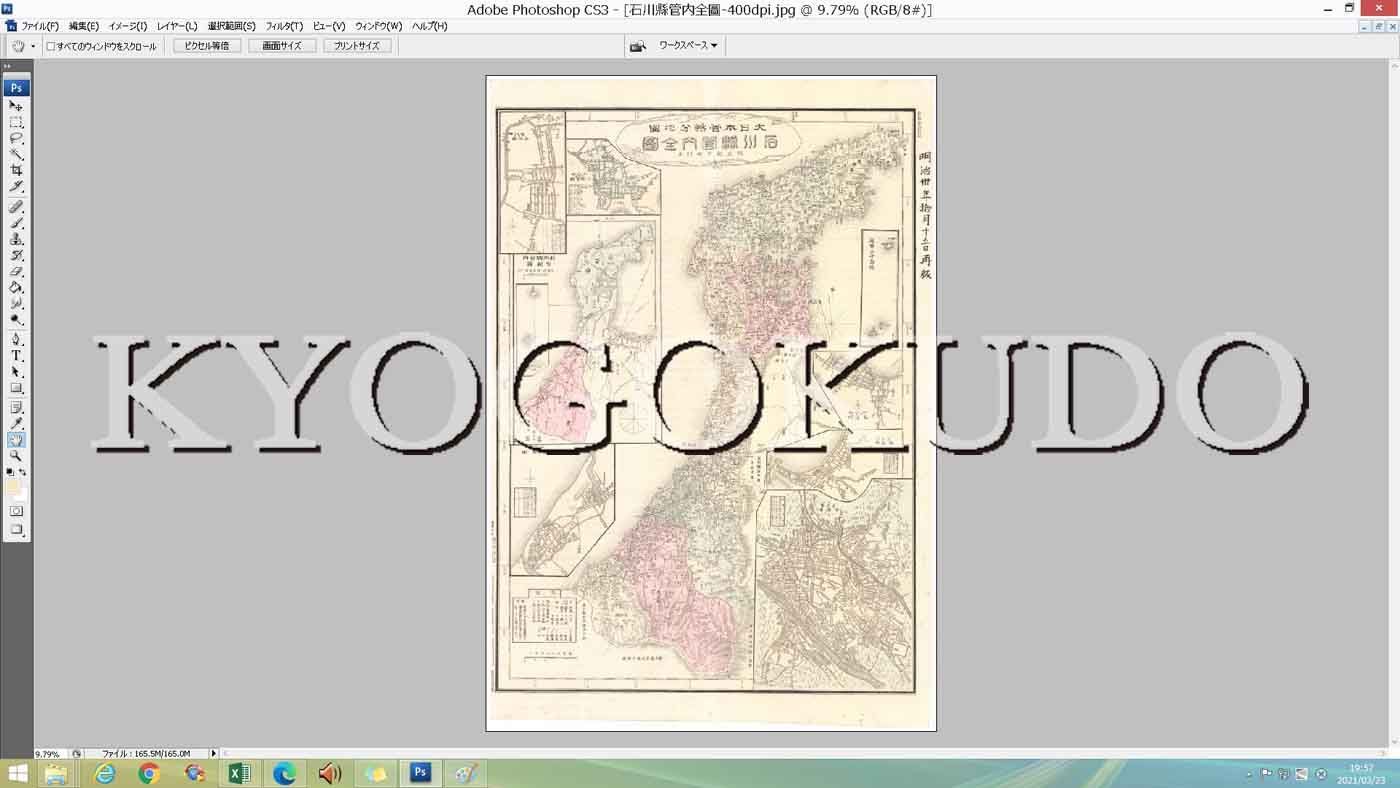Click the 9.79% zoom percentage field
This screenshot has height=788, width=1400.
click(49, 754)
